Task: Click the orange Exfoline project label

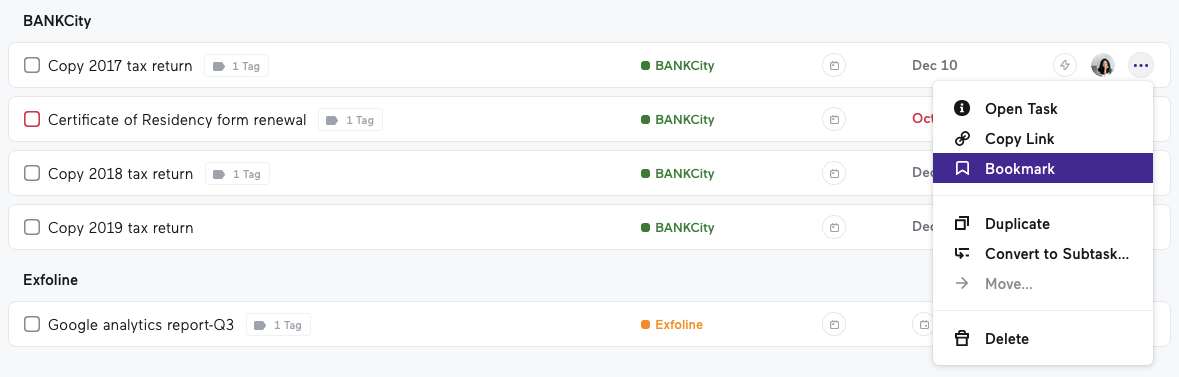Action: pos(671,325)
